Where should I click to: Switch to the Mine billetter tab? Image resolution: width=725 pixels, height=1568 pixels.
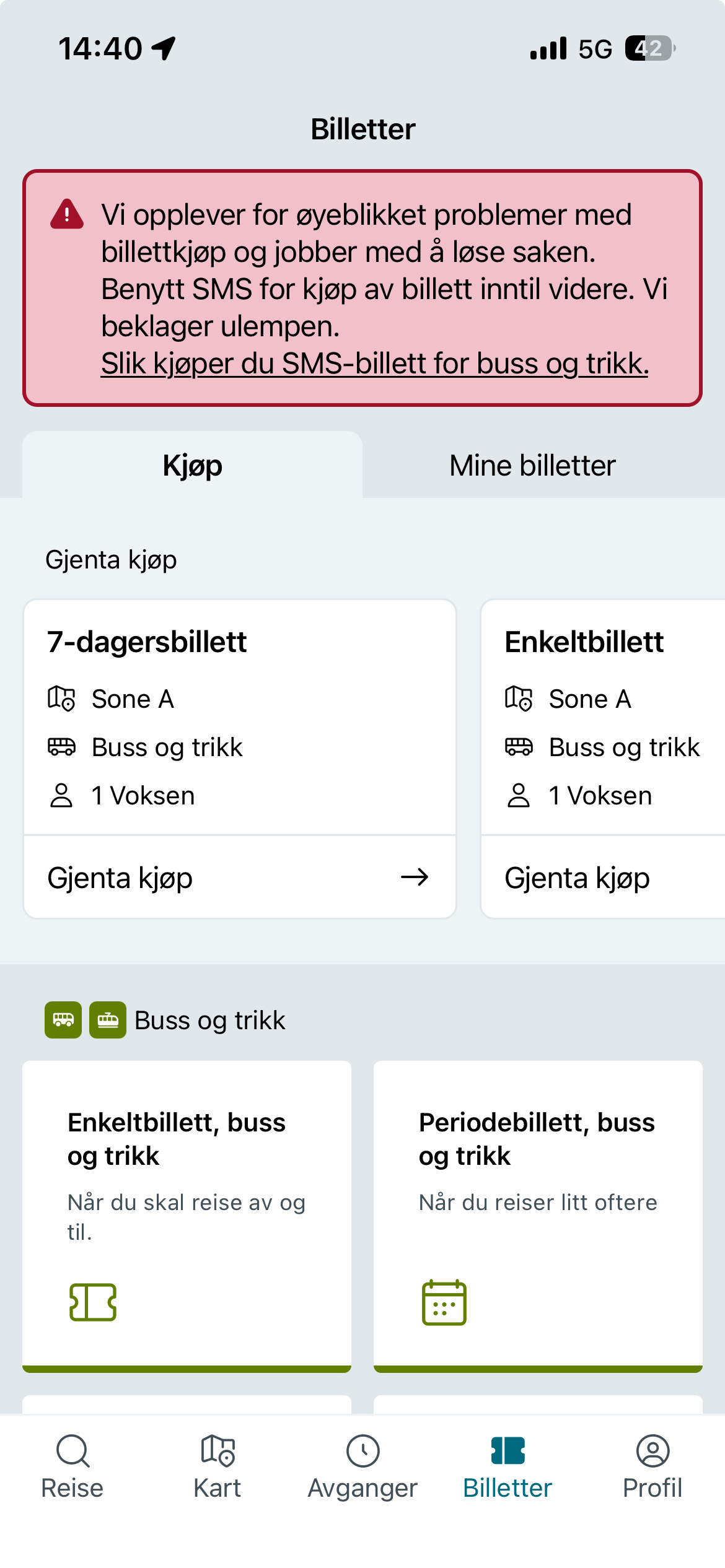(x=532, y=466)
